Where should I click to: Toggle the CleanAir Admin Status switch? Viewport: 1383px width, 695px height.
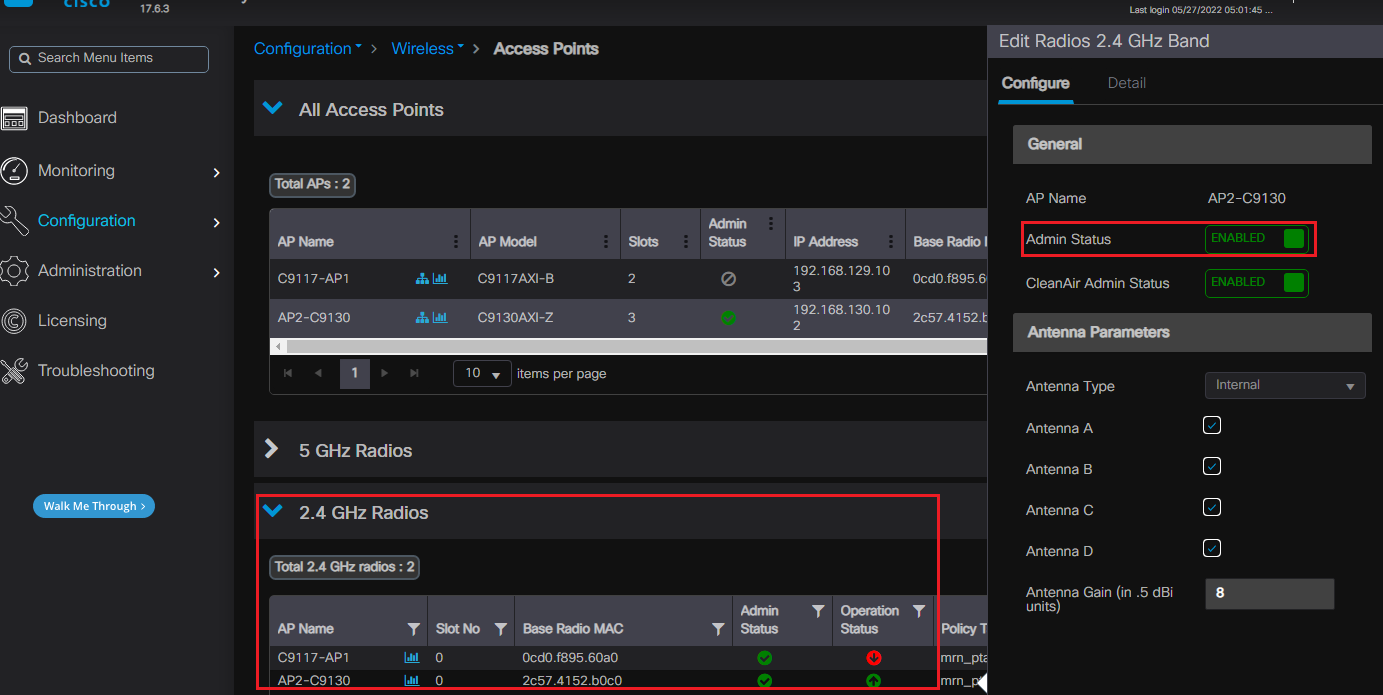[x=1257, y=283]
